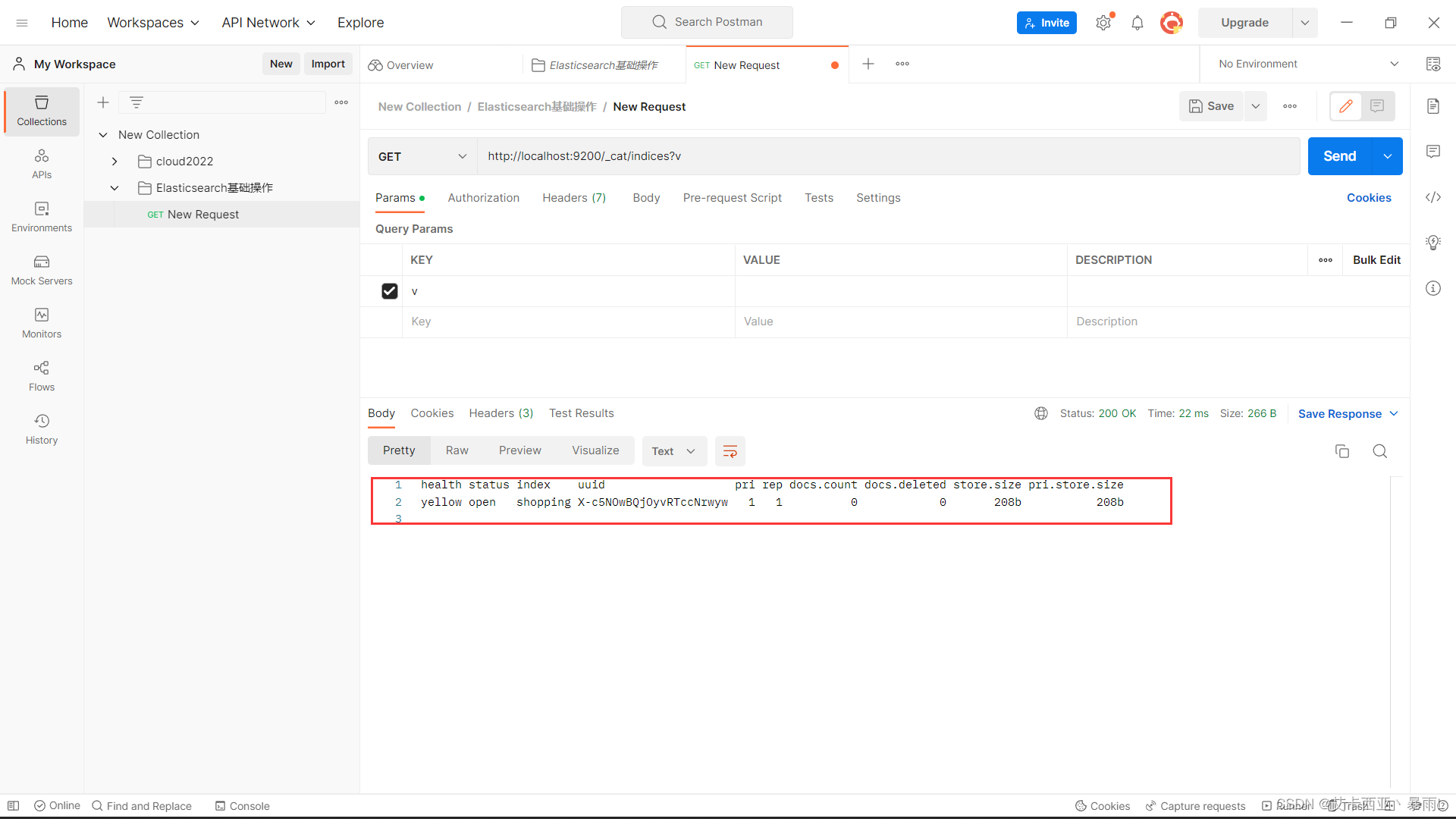Switch to the request Body tab
Viewport: 1456px width, 819px height.
pos(646,198)
